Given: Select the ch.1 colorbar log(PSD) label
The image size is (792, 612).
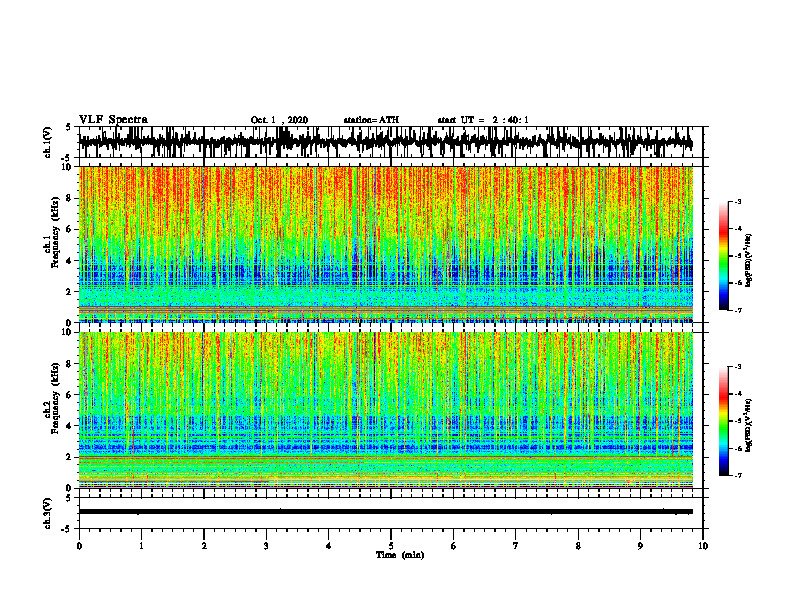Looking at the screenshot, I should 750,260.
